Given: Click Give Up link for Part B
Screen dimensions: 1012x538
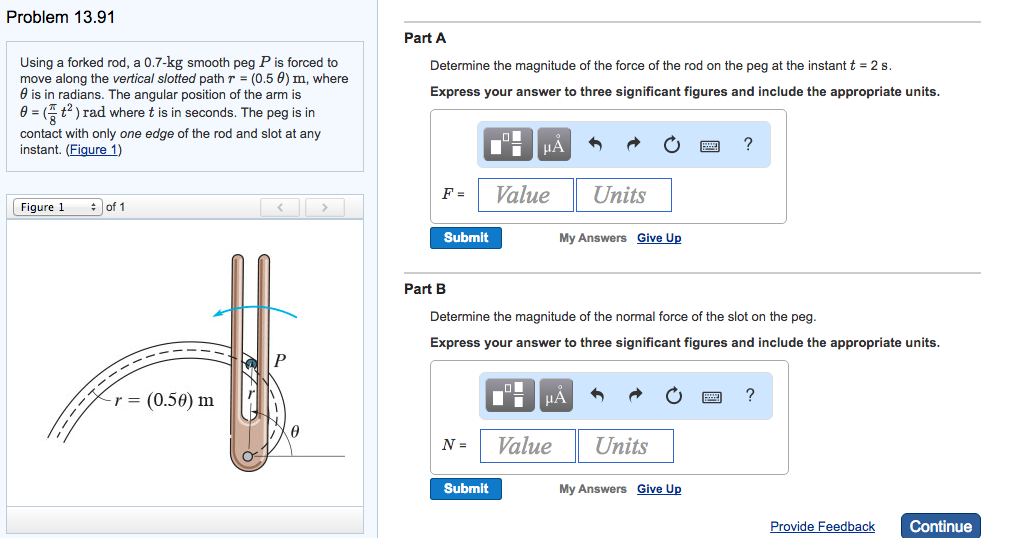Looking at the screenshot, I should click(659, 489).
